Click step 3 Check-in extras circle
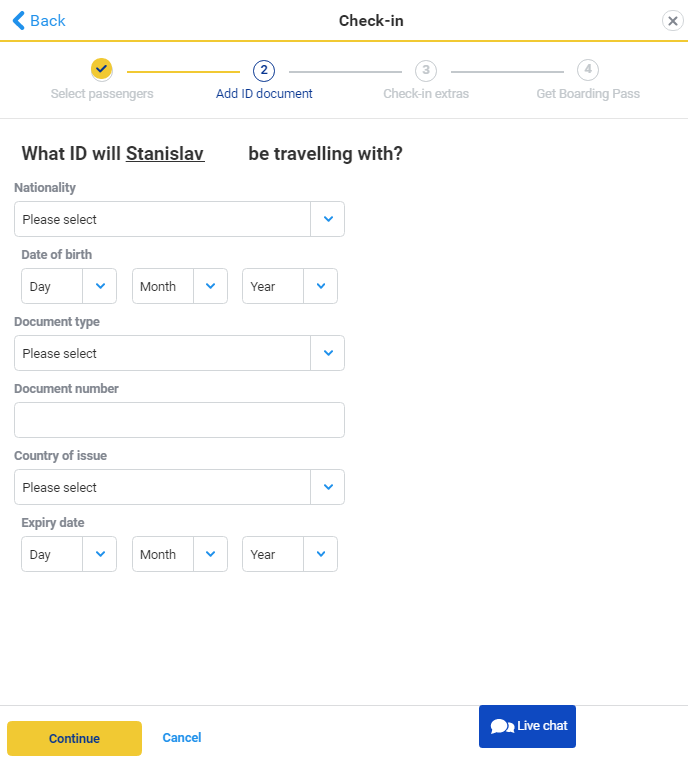The width and height of the screenshot is (688, 766). pyautogui.click(x=426, y=70)
